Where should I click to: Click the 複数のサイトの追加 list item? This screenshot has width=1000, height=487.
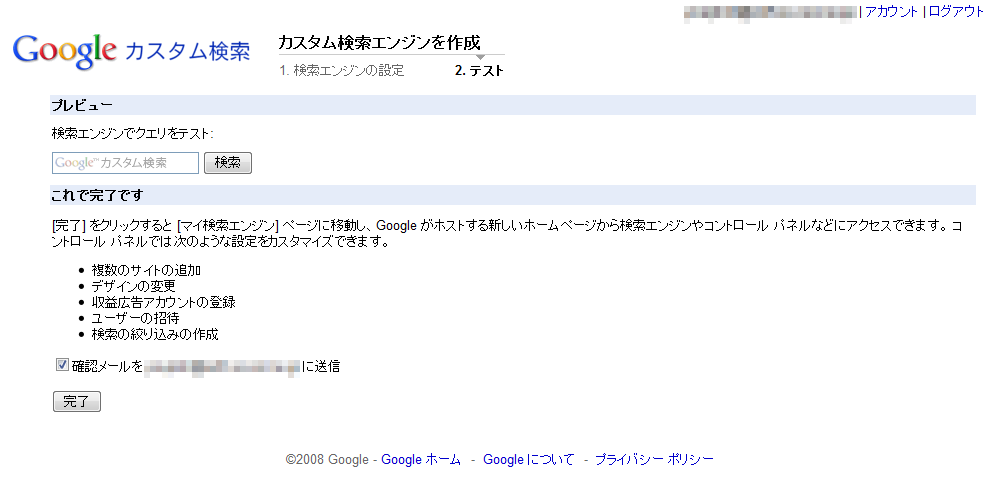147,270
